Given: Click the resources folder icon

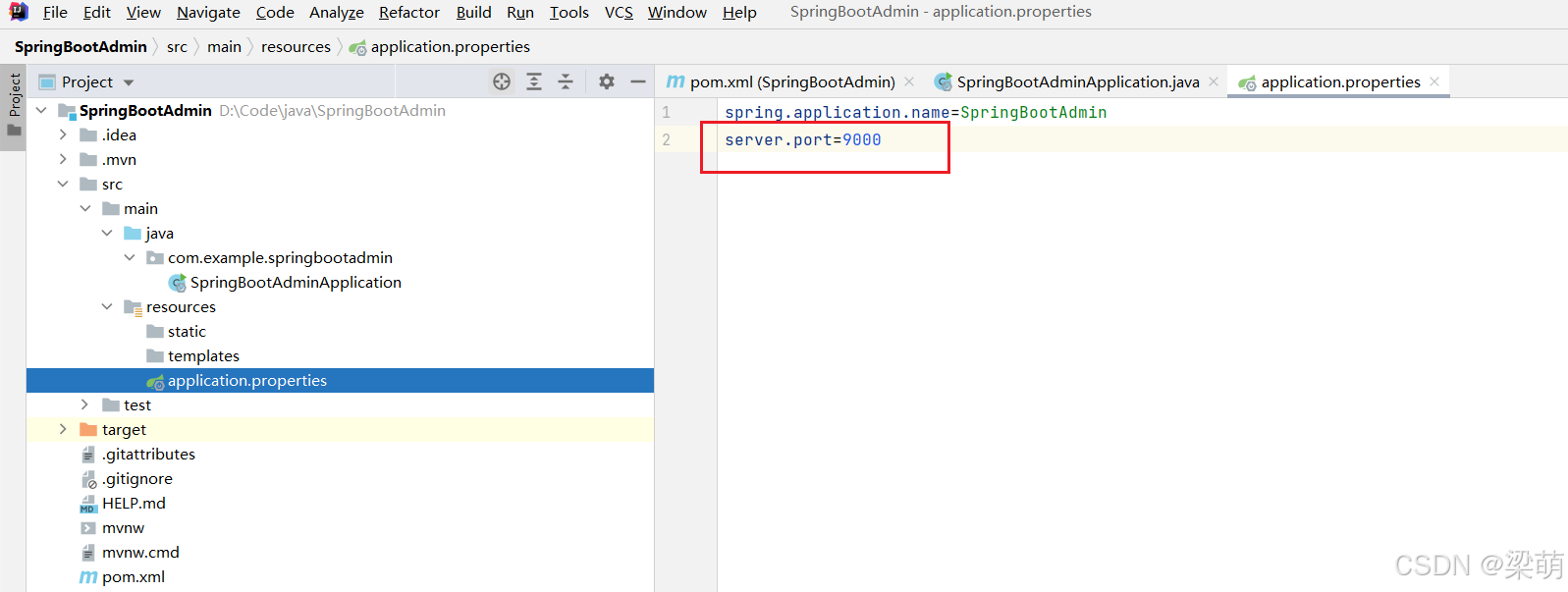Looking at the screenshot, I should pos(133,306).
